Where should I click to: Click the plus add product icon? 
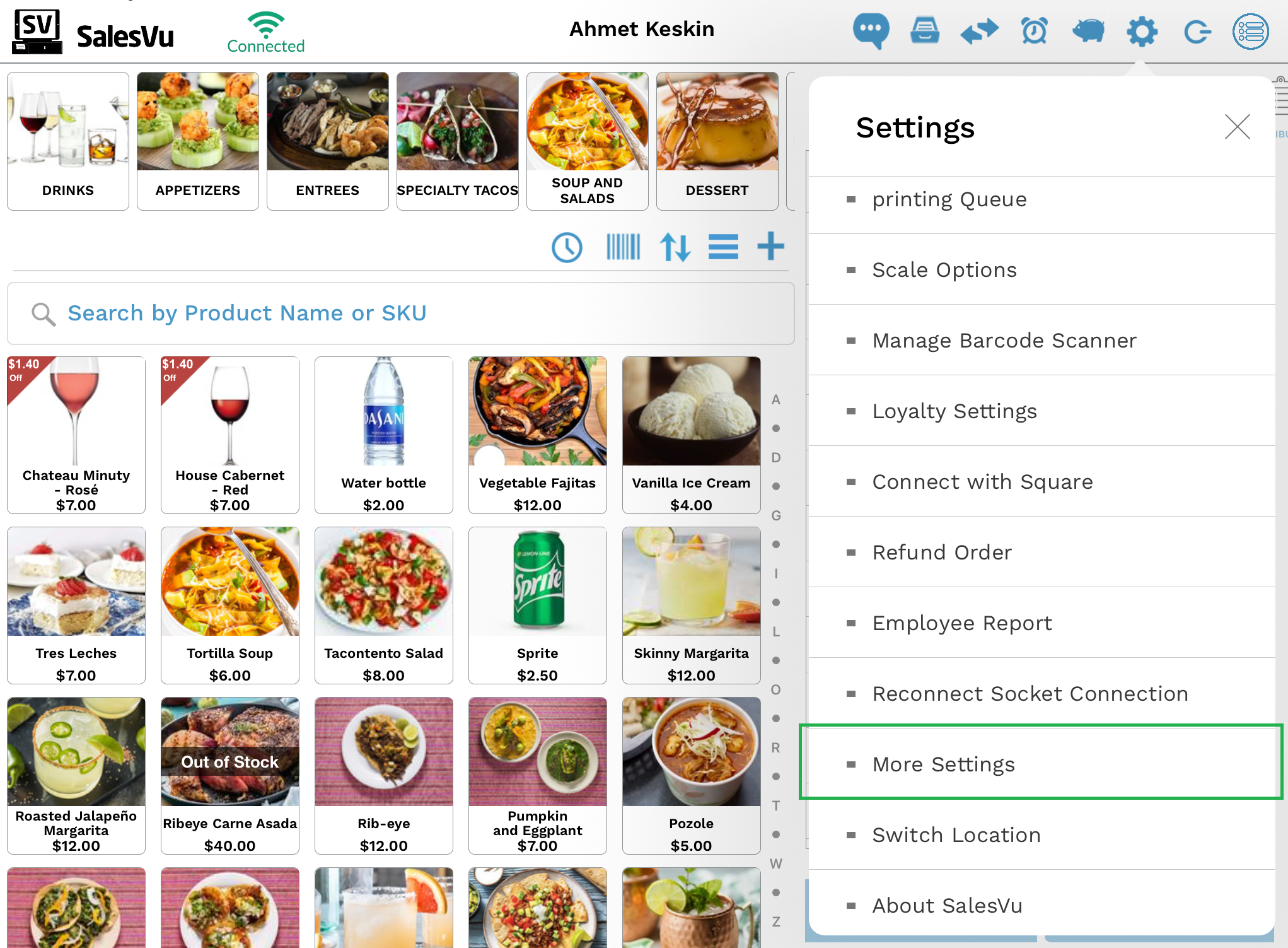click(770, 246)
